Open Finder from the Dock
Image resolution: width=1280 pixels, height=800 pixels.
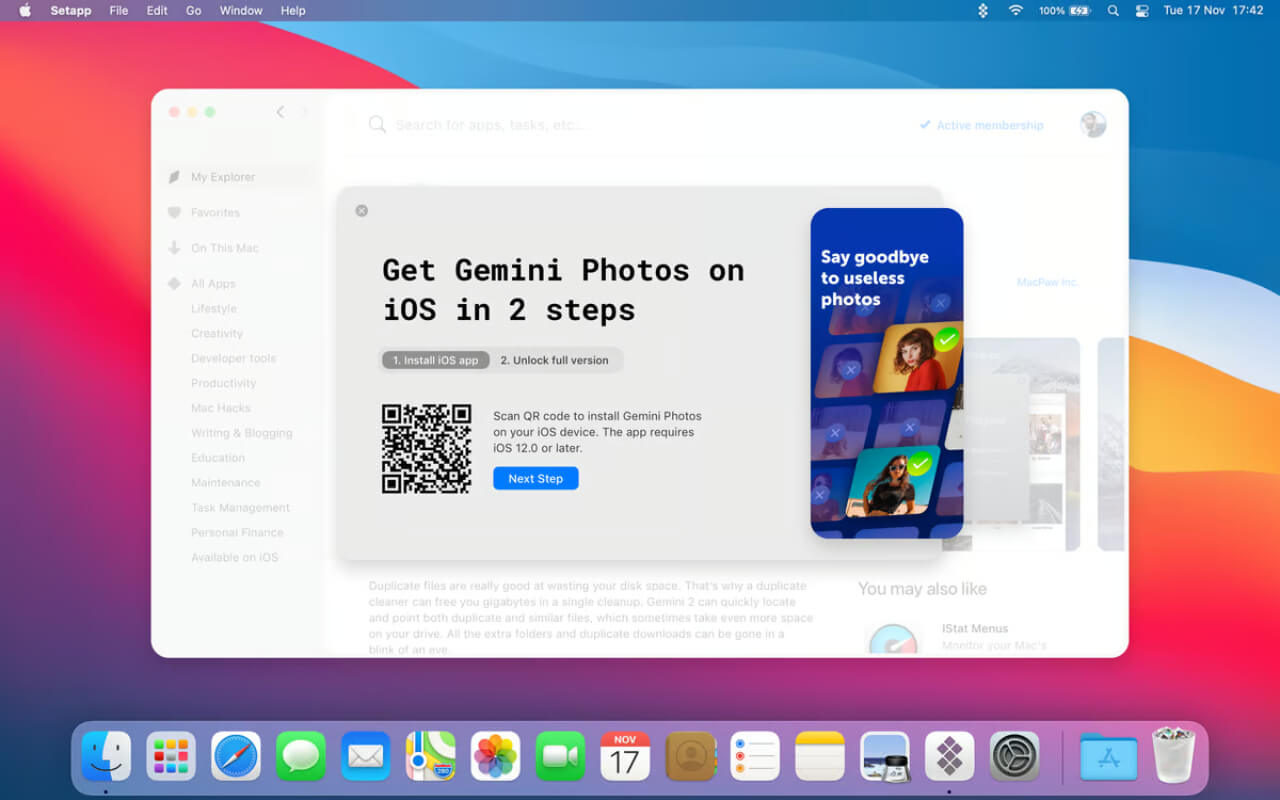106,756
